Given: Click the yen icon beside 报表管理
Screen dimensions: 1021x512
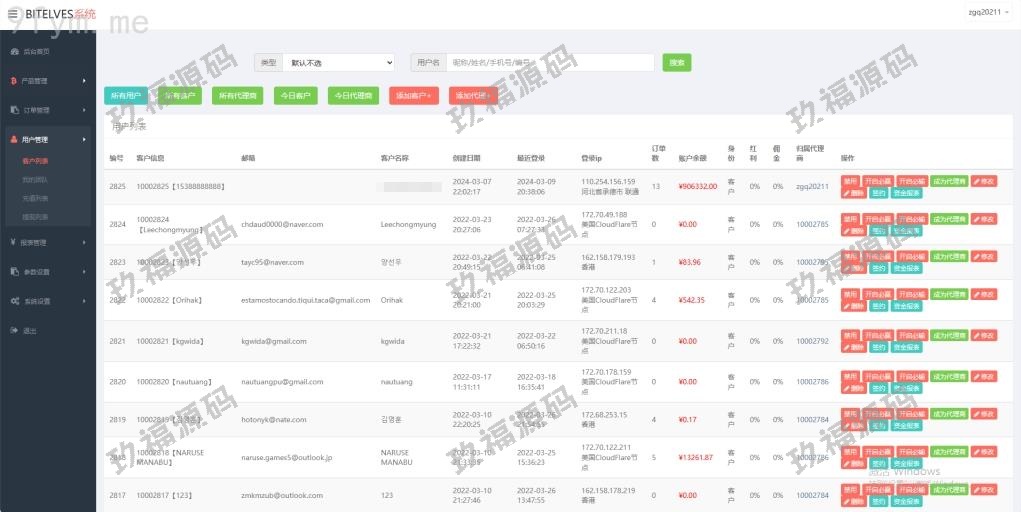Looking at the screenshot, I should 14,242.
